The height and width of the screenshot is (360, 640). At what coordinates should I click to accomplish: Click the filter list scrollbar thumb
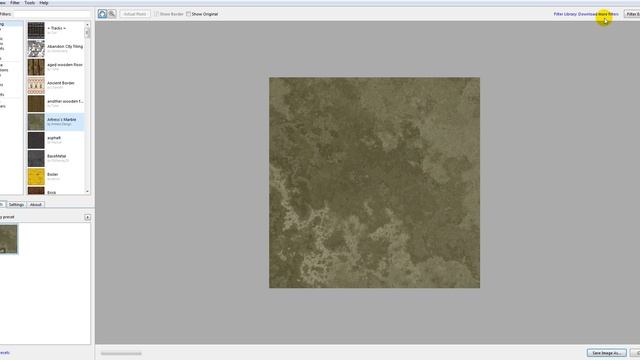pos(87,33)
